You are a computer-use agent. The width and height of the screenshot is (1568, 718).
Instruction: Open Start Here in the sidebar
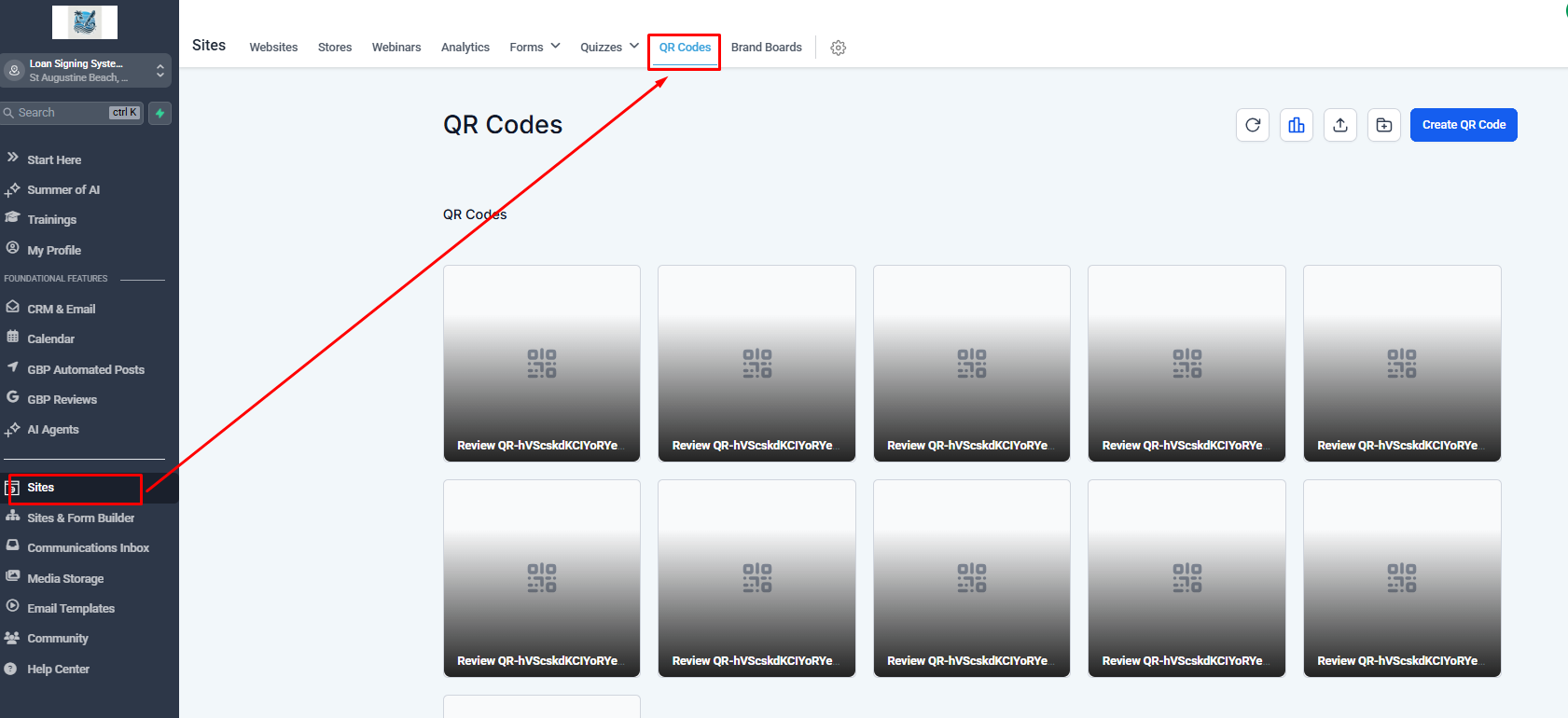[x=54, y=160]
